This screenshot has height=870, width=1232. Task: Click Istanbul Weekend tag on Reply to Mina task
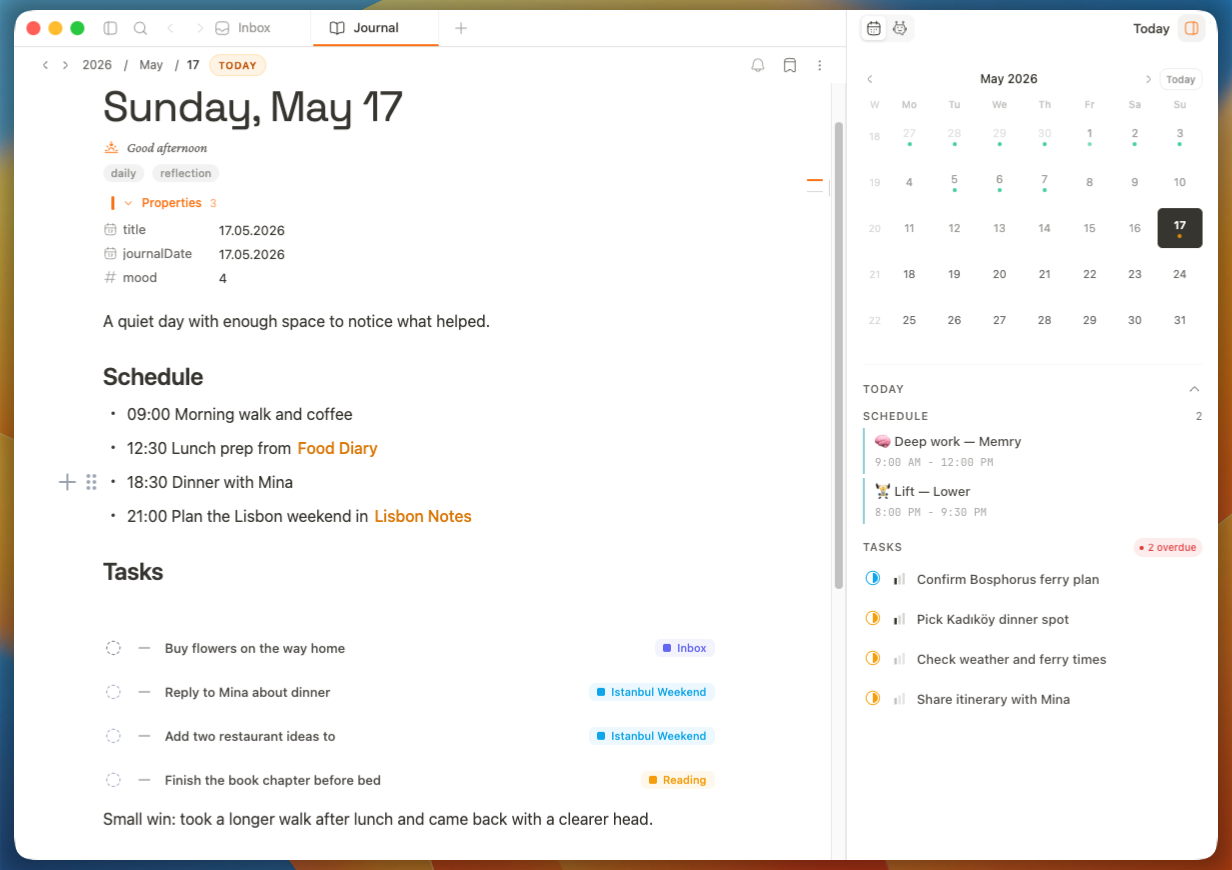(x=652, y=692)
